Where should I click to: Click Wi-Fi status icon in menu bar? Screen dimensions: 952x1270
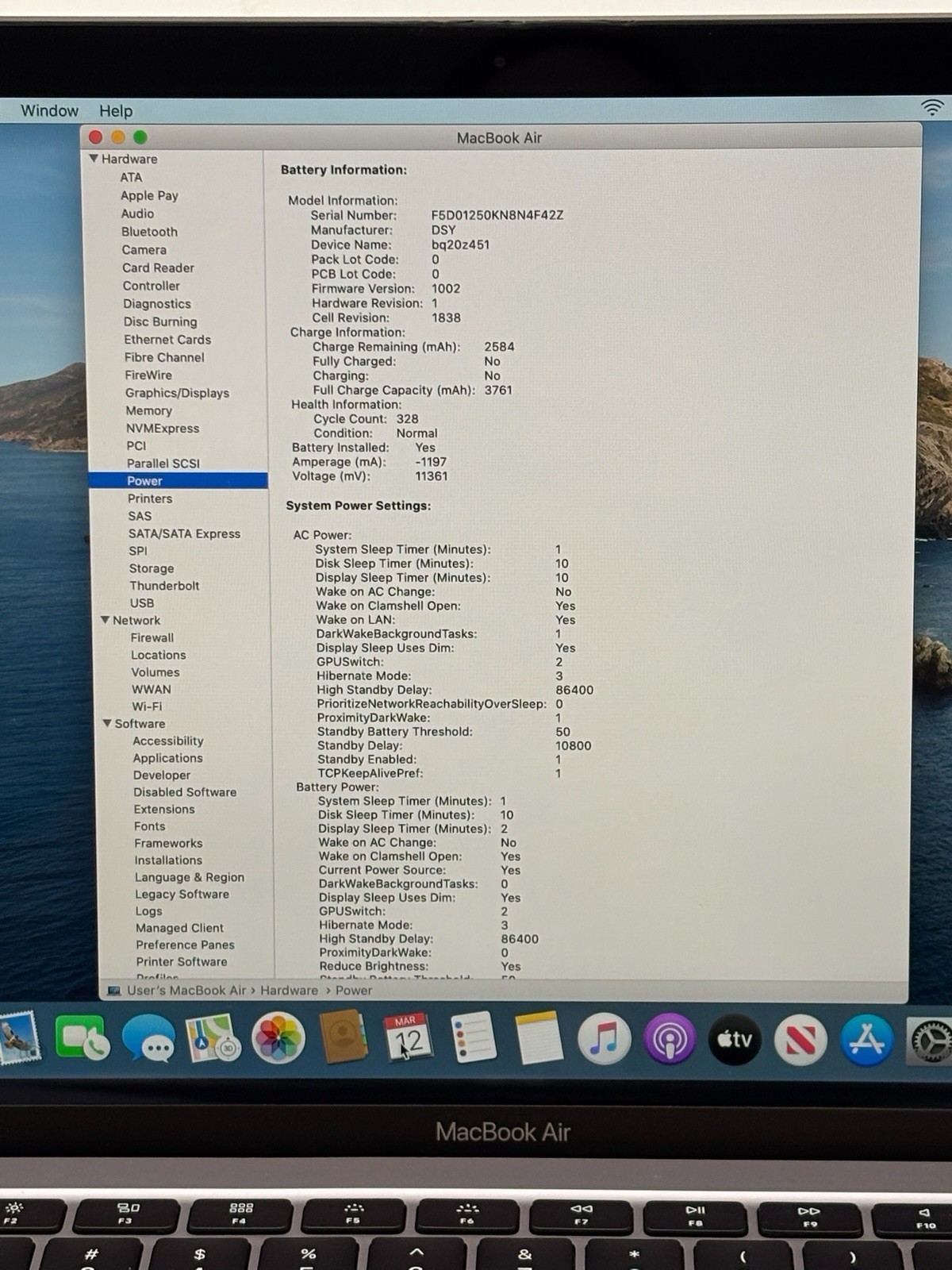coord(933,107)
